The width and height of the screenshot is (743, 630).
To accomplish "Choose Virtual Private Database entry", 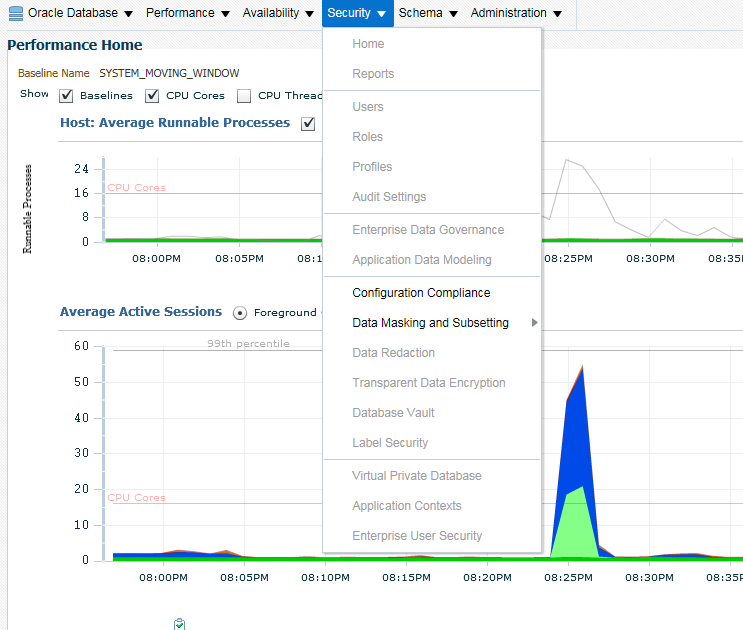I will tap(417, 476).
